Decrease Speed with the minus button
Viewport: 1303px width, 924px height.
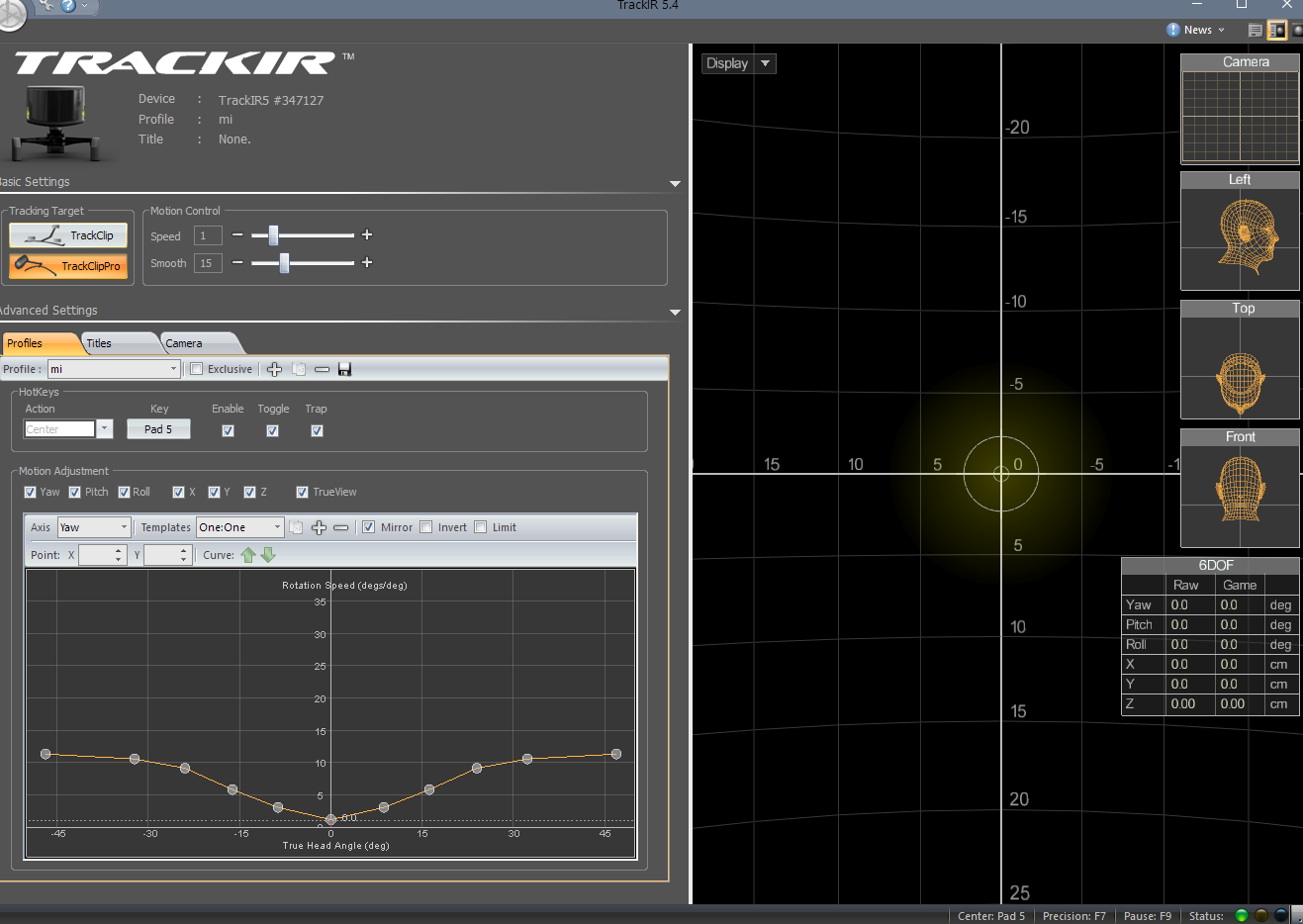237,234
